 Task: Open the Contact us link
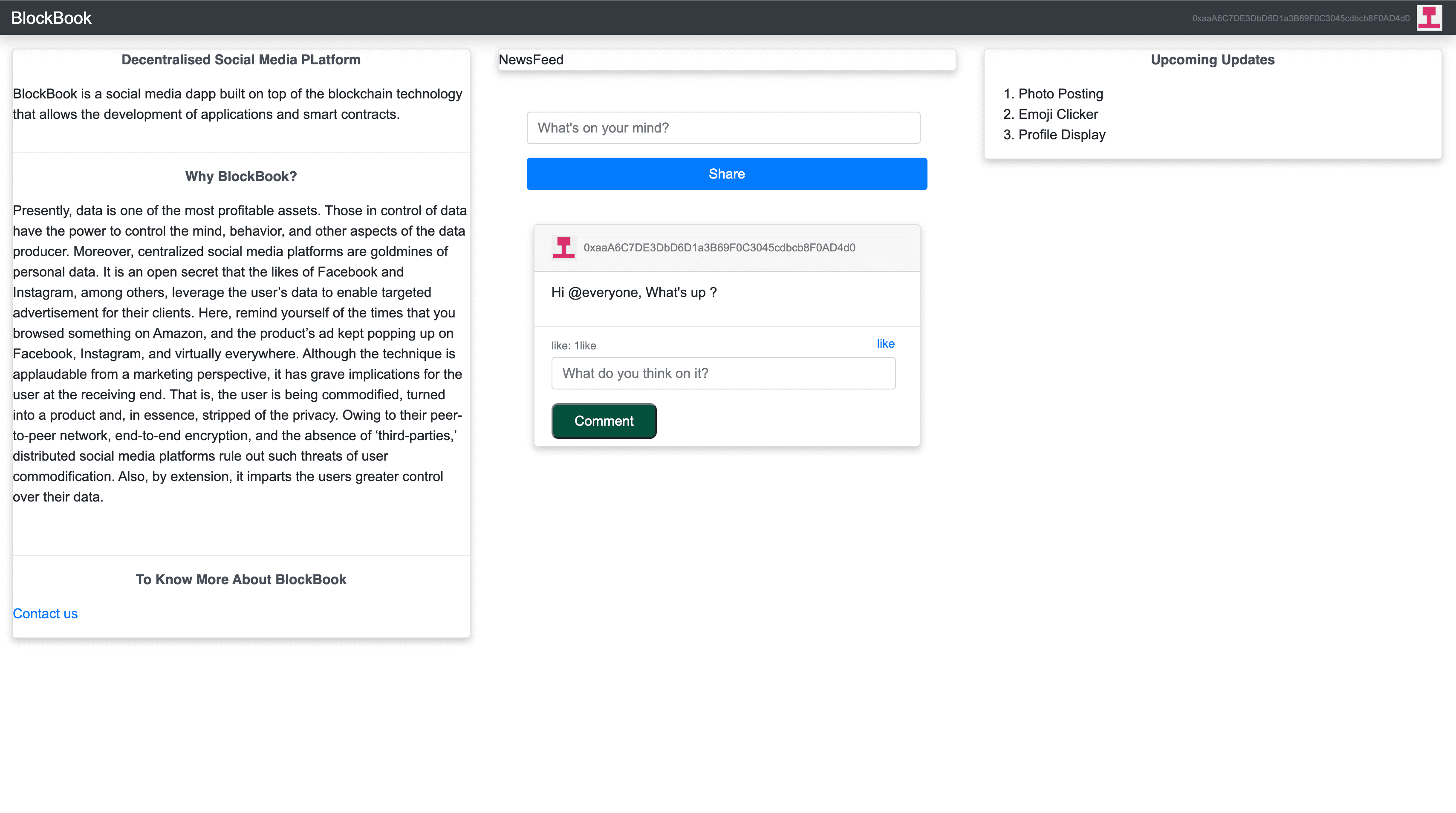click(45, 614)
